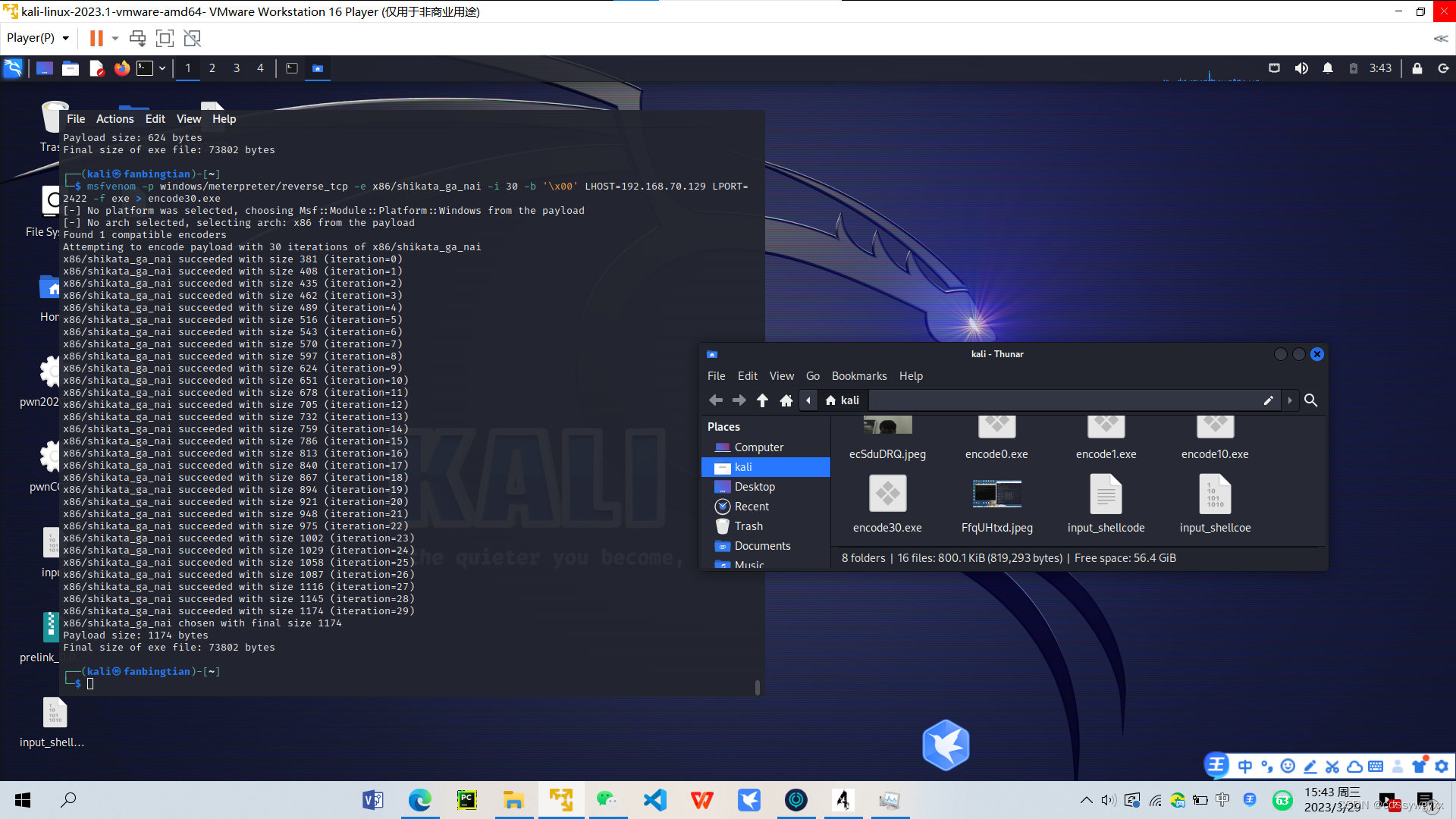
Task: Open Thunar's search magnifier icon
Action: pos(1310,400)
